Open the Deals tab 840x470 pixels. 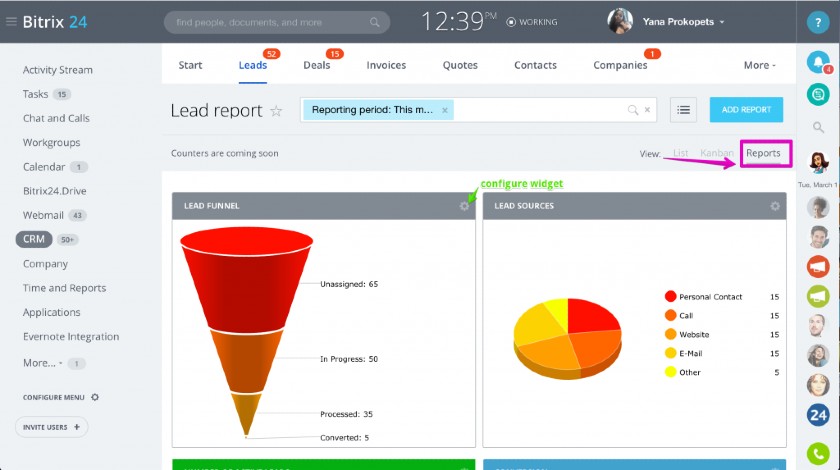pos(317,65)
